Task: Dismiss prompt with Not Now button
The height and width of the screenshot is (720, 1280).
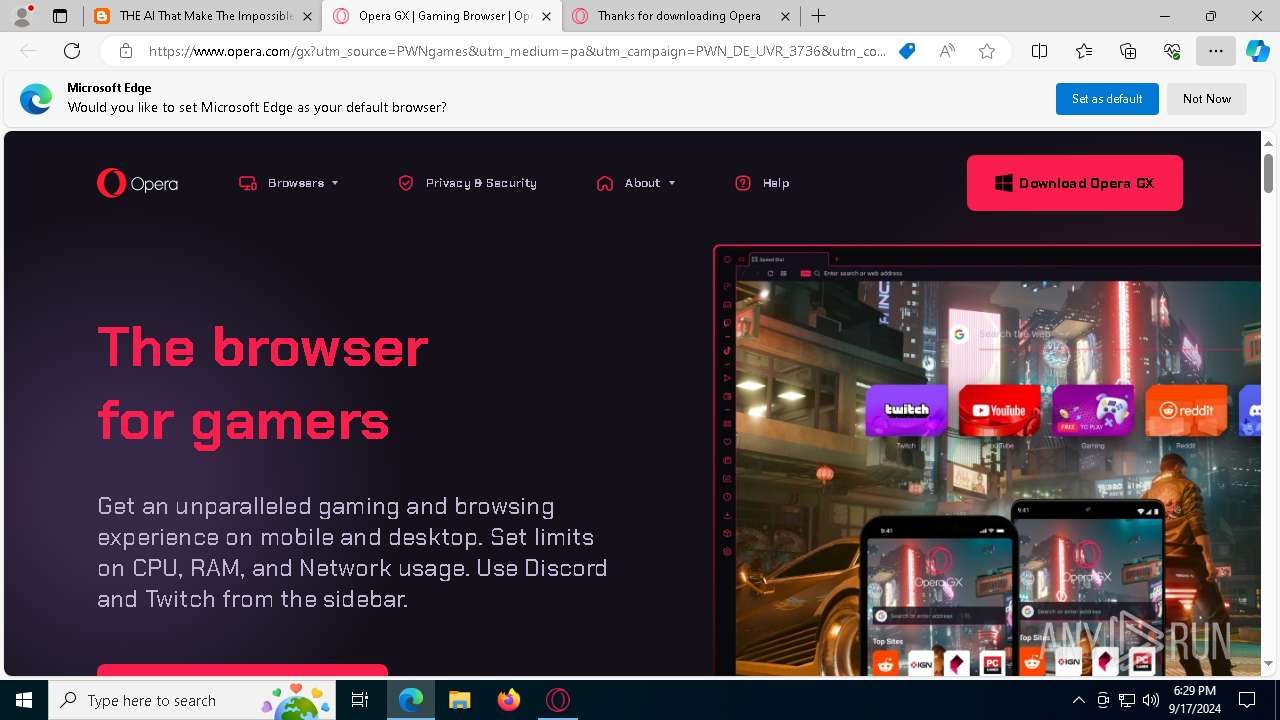Action: (x=1207, y=99)
